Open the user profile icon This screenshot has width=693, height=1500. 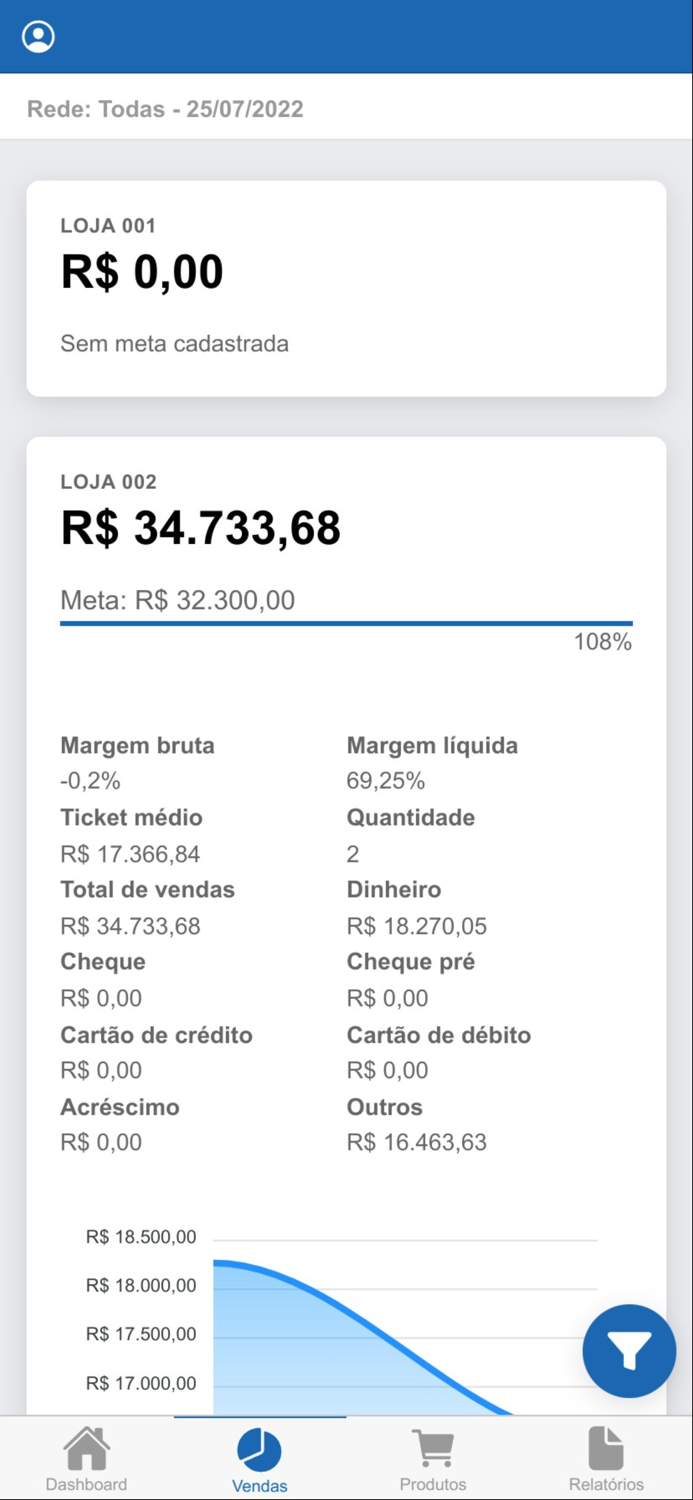click(x=38, y=37)
